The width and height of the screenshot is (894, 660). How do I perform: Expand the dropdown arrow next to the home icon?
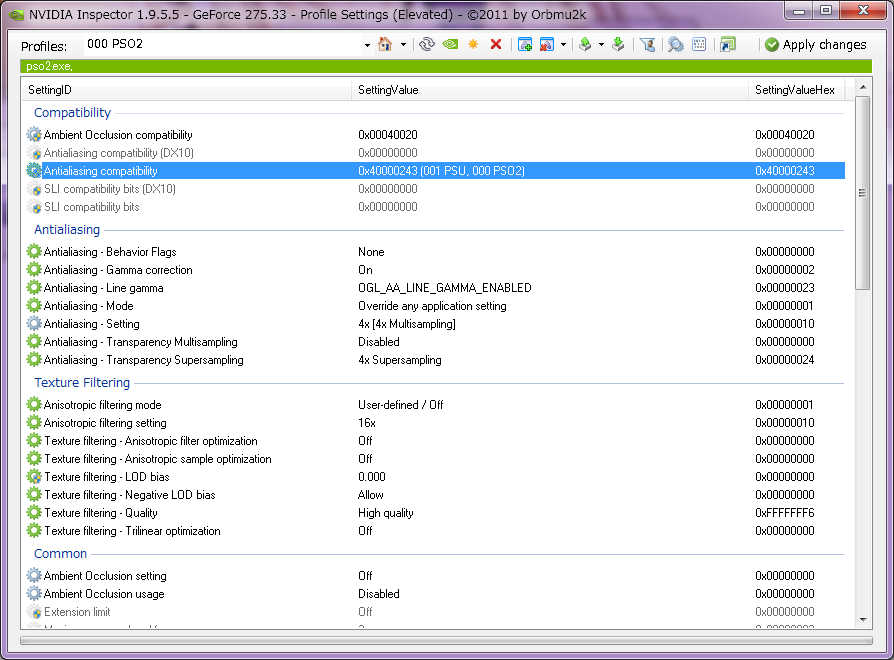pyautogui.click(x=403, y=44)
